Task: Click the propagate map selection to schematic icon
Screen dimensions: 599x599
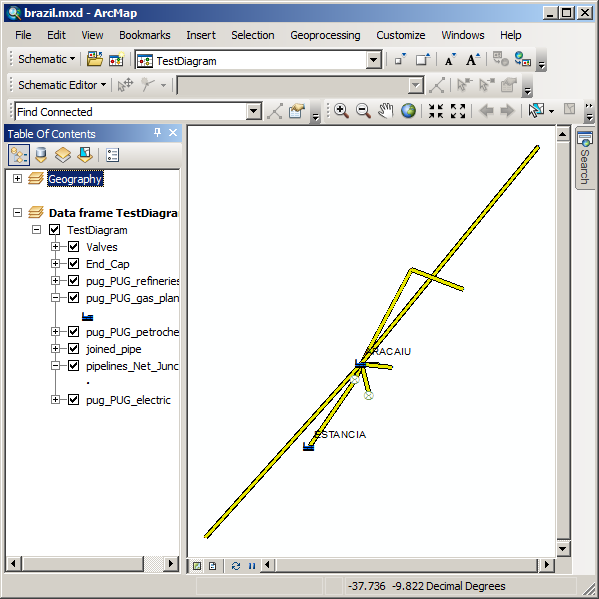Action: pyautogui.click(x=522, y=60)
